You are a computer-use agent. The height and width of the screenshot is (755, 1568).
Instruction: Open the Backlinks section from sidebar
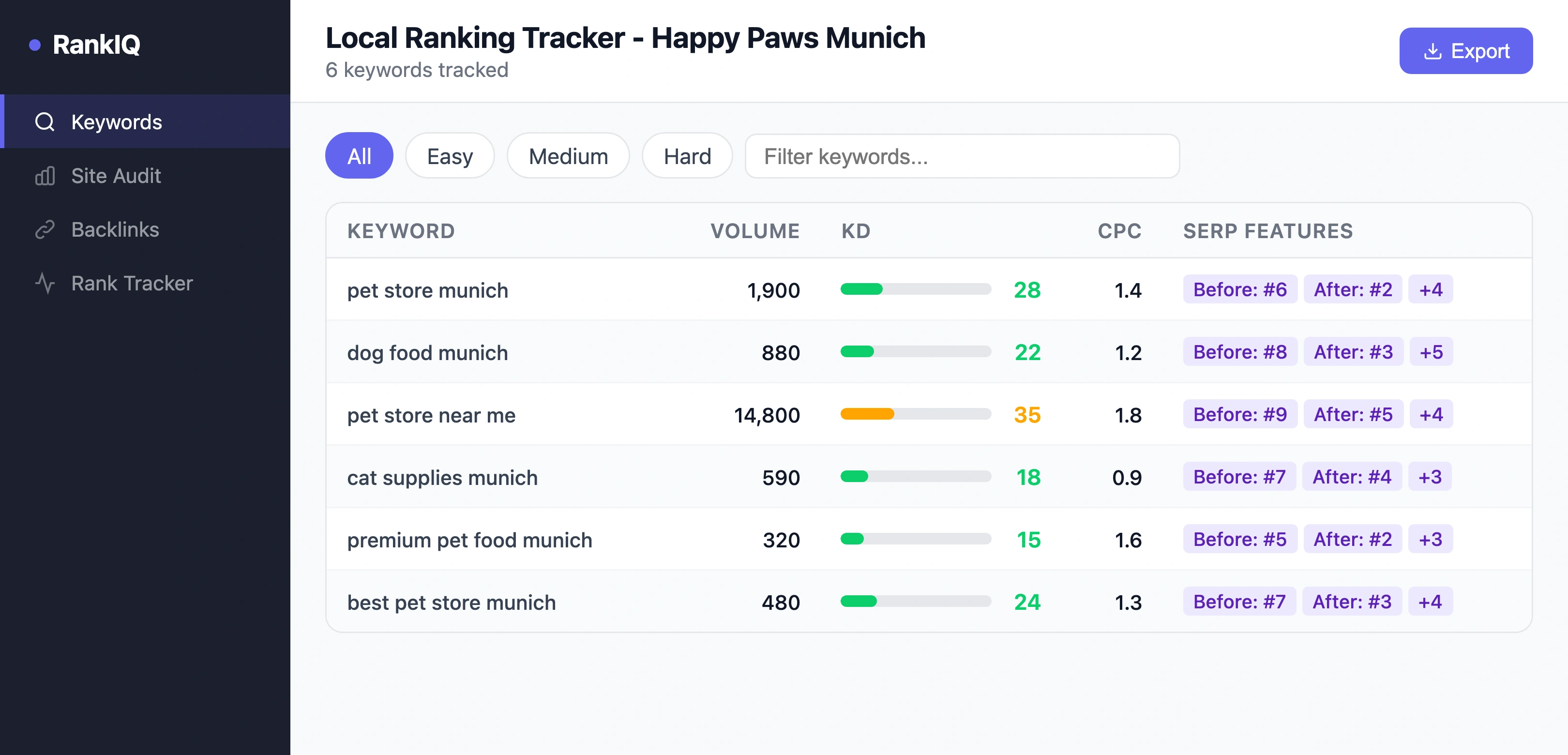[x=114, y=229]
